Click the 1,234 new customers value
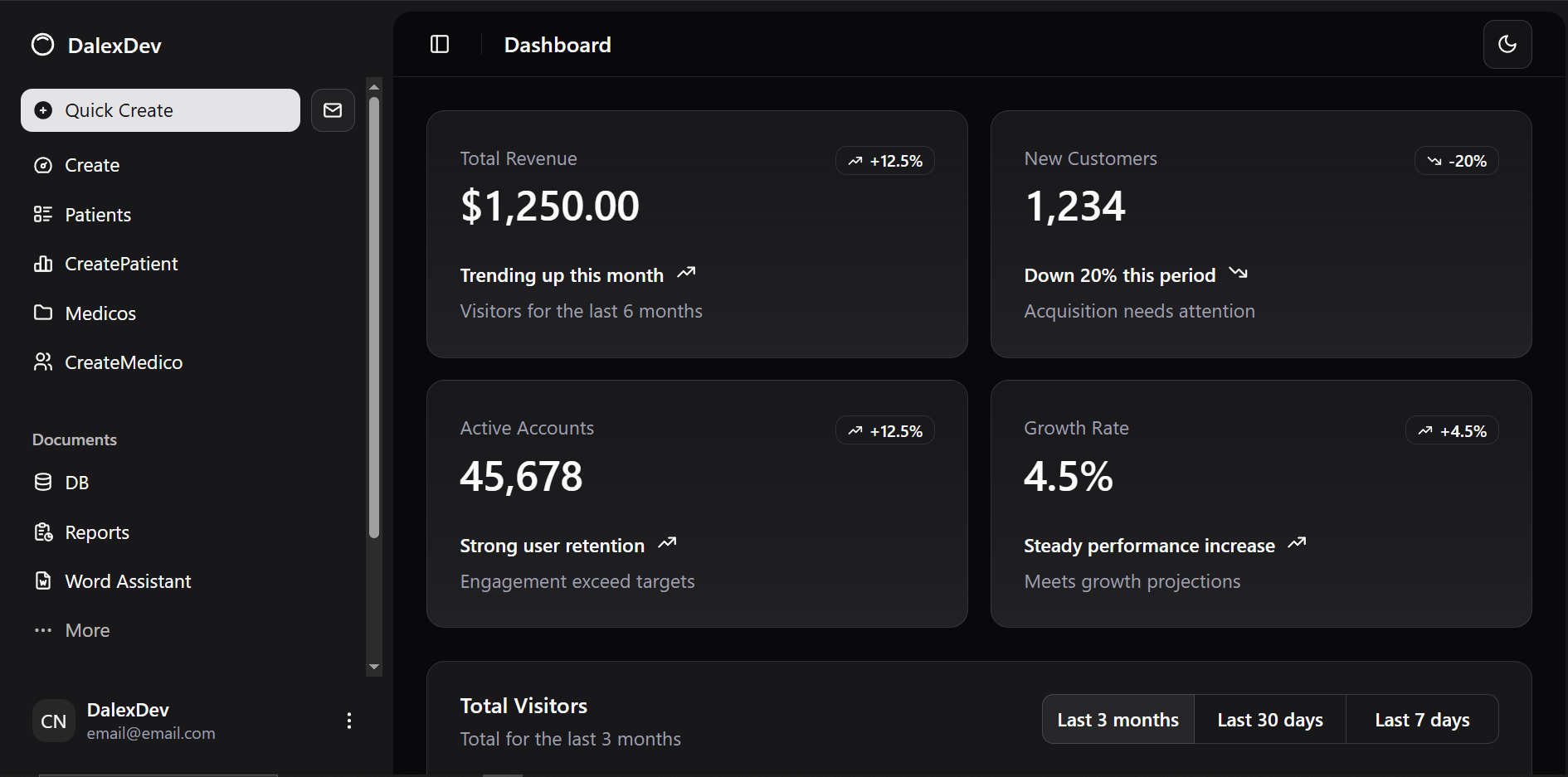1568x777 pixels. tap(1075, 206)
